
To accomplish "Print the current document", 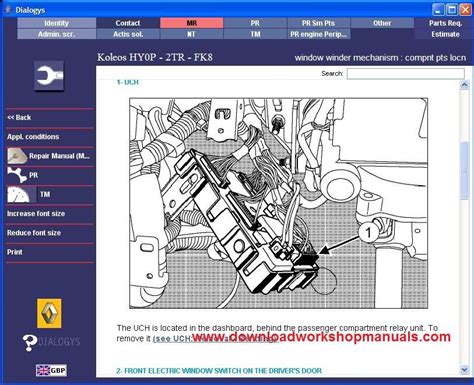I will [x=15, y=252].
